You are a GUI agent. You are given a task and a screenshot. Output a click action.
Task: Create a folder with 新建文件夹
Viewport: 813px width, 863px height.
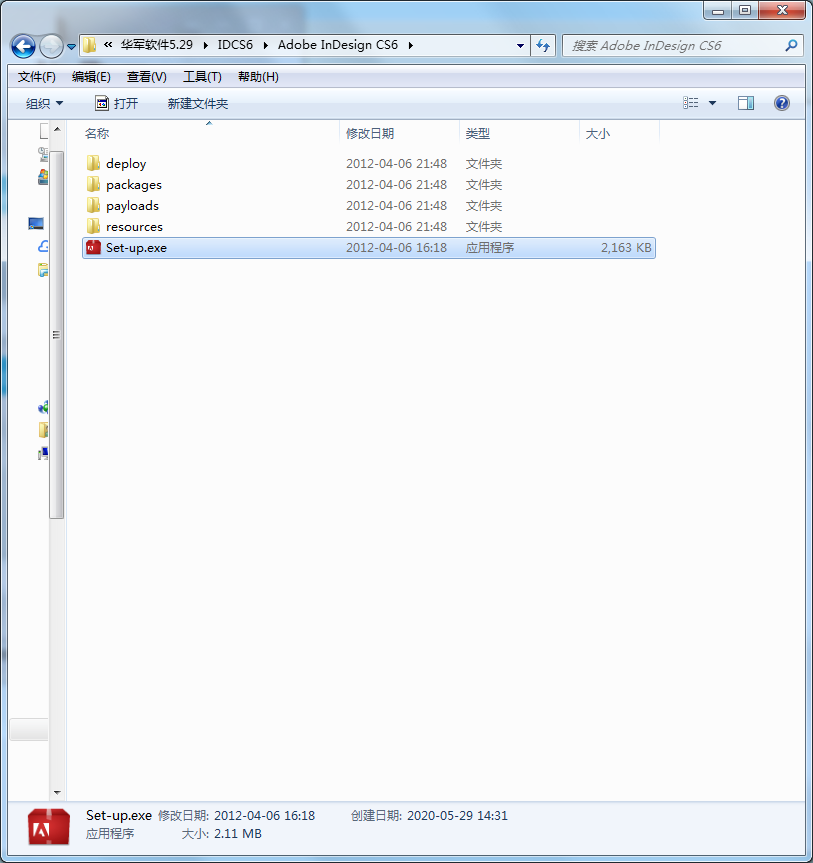click(198, 103)
